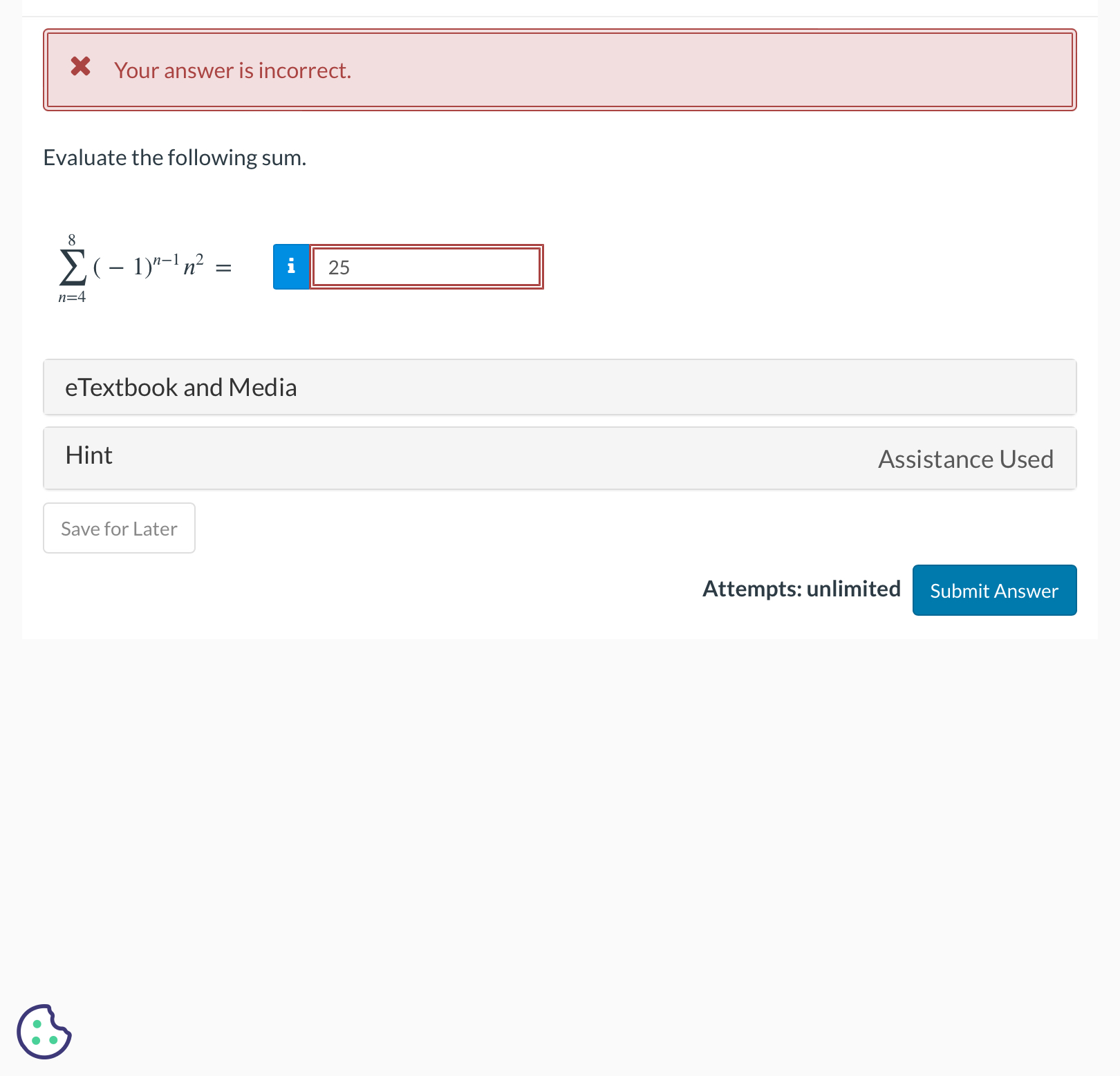Switch to eTextbook and Media tab
1120x1076 pixels.
point(181,387)
